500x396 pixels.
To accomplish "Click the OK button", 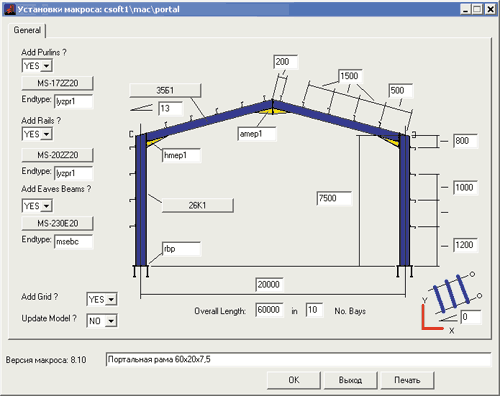I will [x=294, y=380].
